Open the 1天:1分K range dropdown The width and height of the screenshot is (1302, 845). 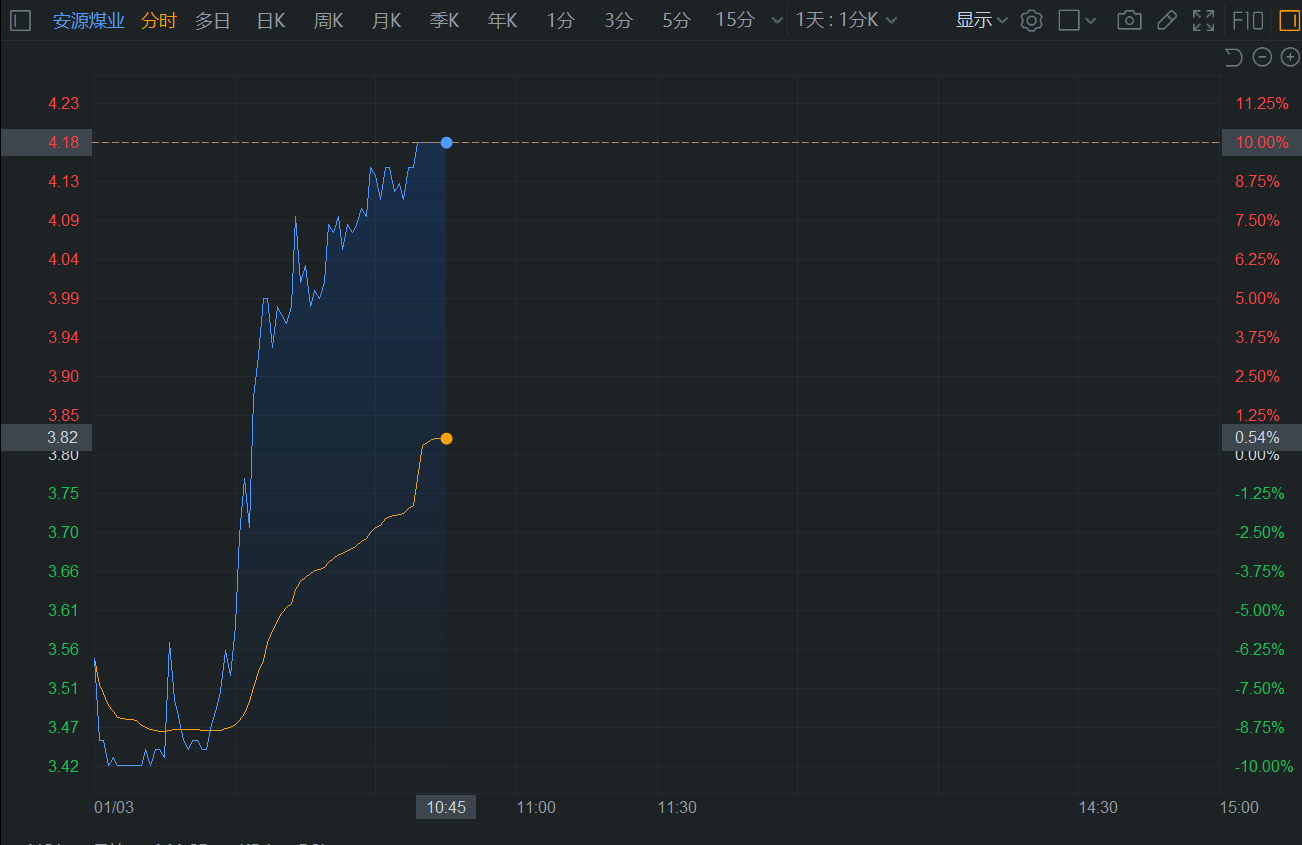pyautogui.click(x=846, y=20)
